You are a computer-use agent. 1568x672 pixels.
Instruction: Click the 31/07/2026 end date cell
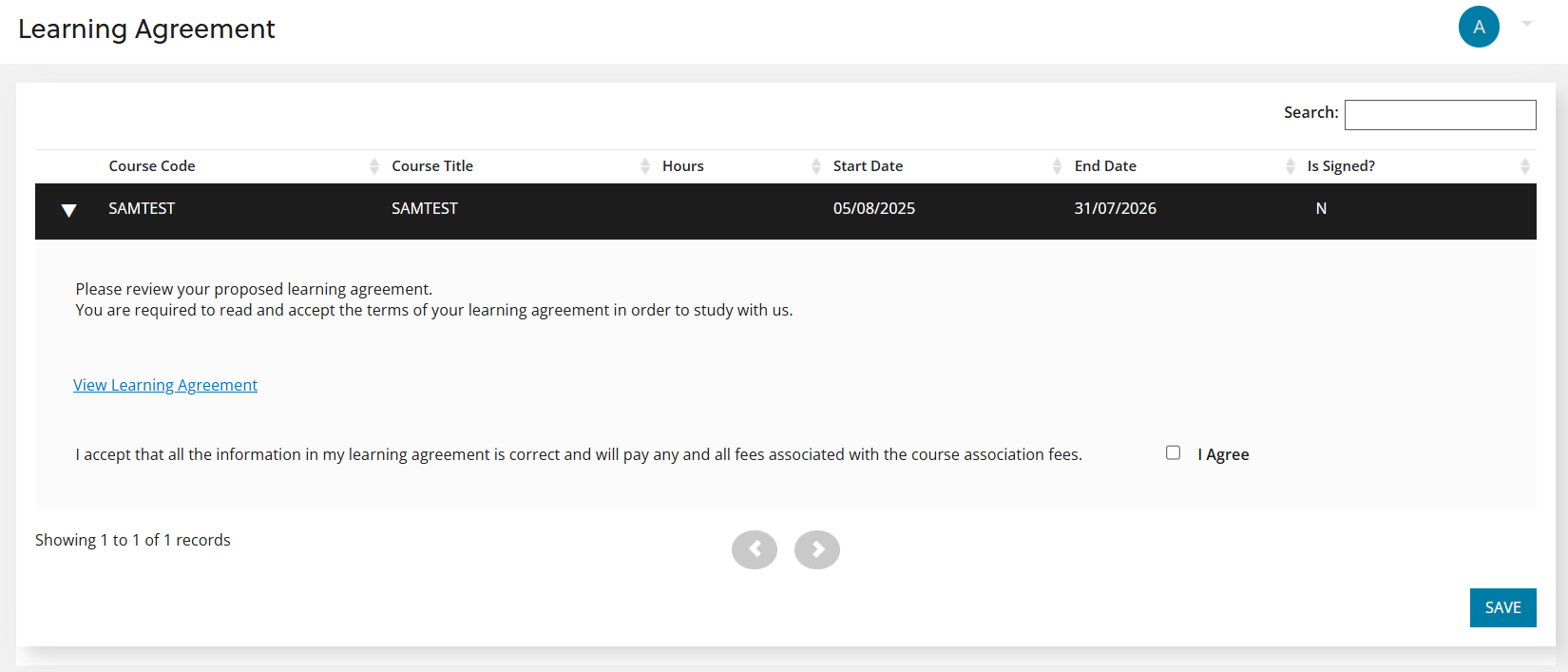[x=1115, y=209]
